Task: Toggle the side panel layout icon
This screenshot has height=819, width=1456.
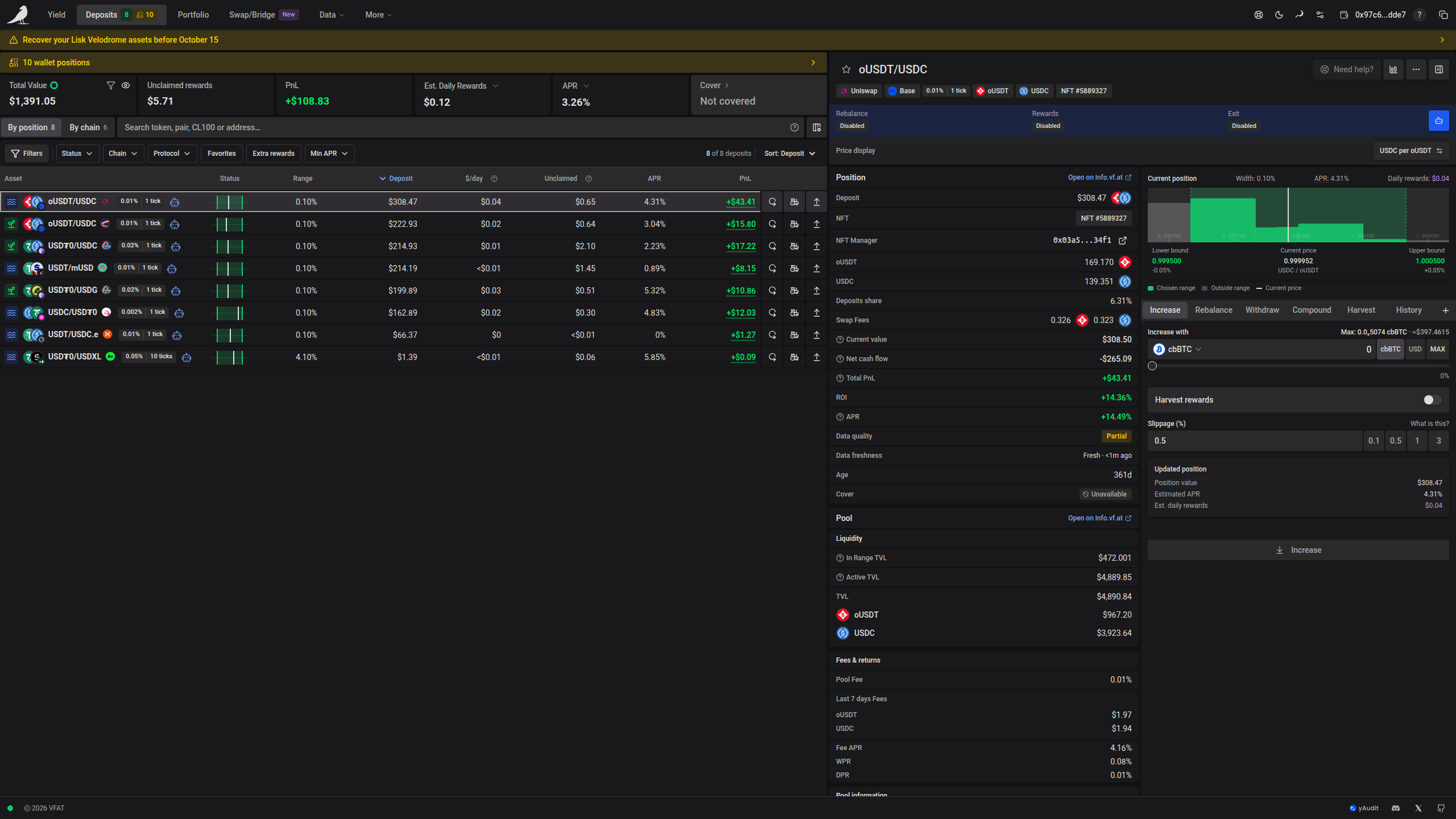Action: tap(1439, 69)
